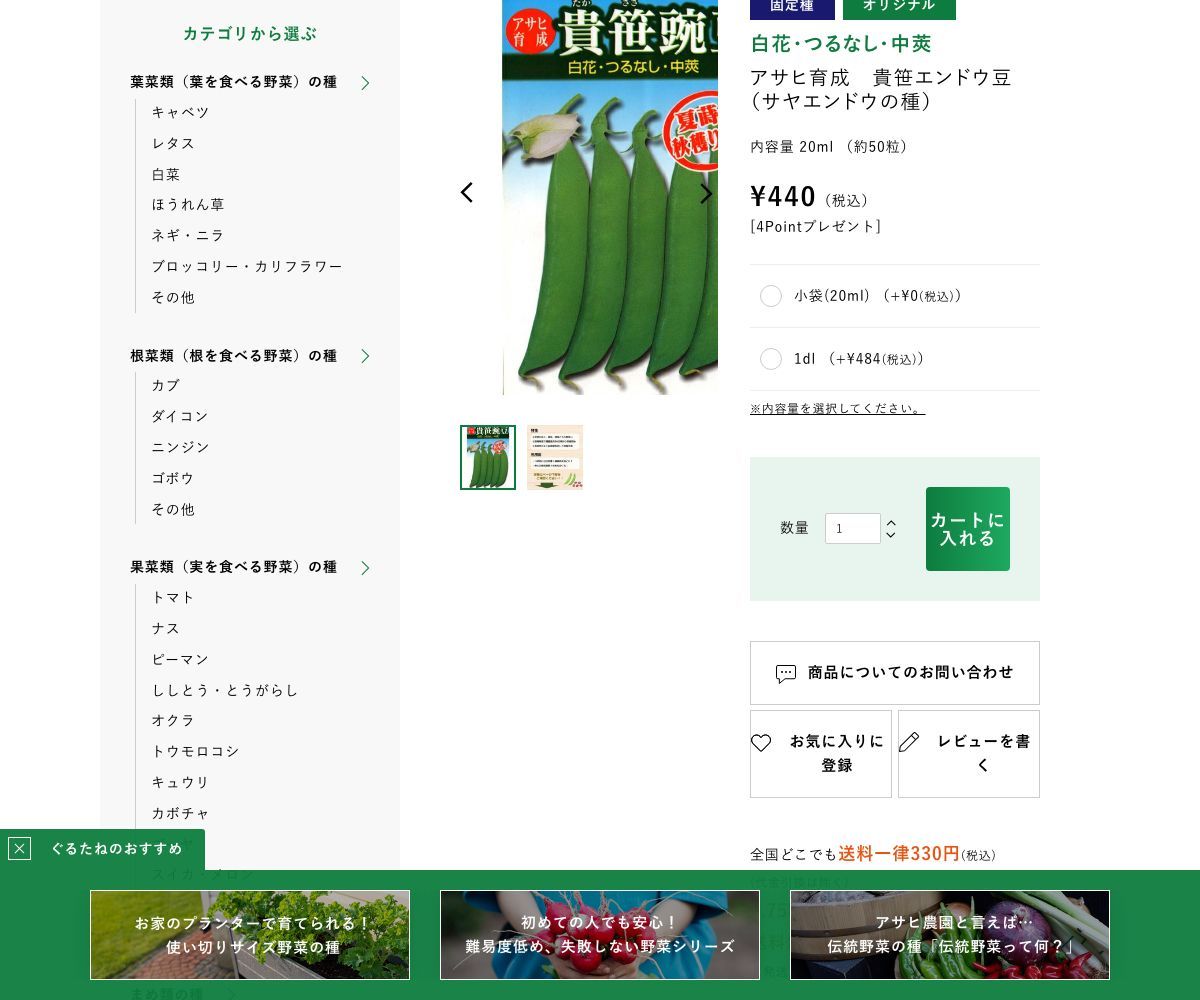
Task: Expand 根菜類 category chevron
Action: (x=365, y=356)
